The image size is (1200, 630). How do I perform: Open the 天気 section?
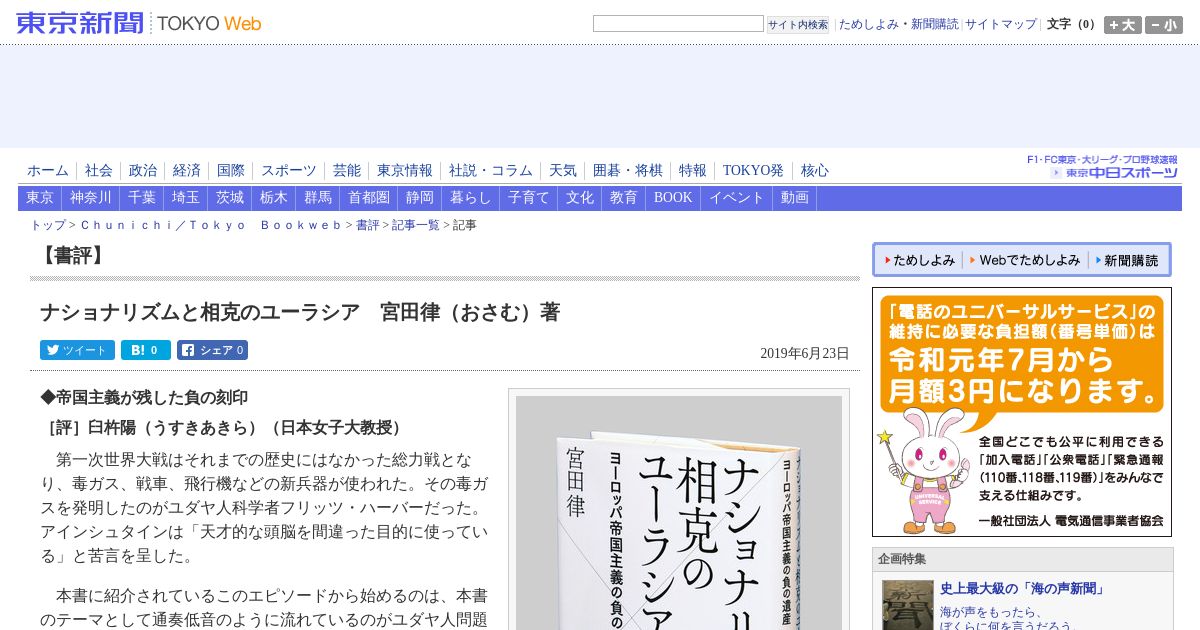(x=563, y=171)
